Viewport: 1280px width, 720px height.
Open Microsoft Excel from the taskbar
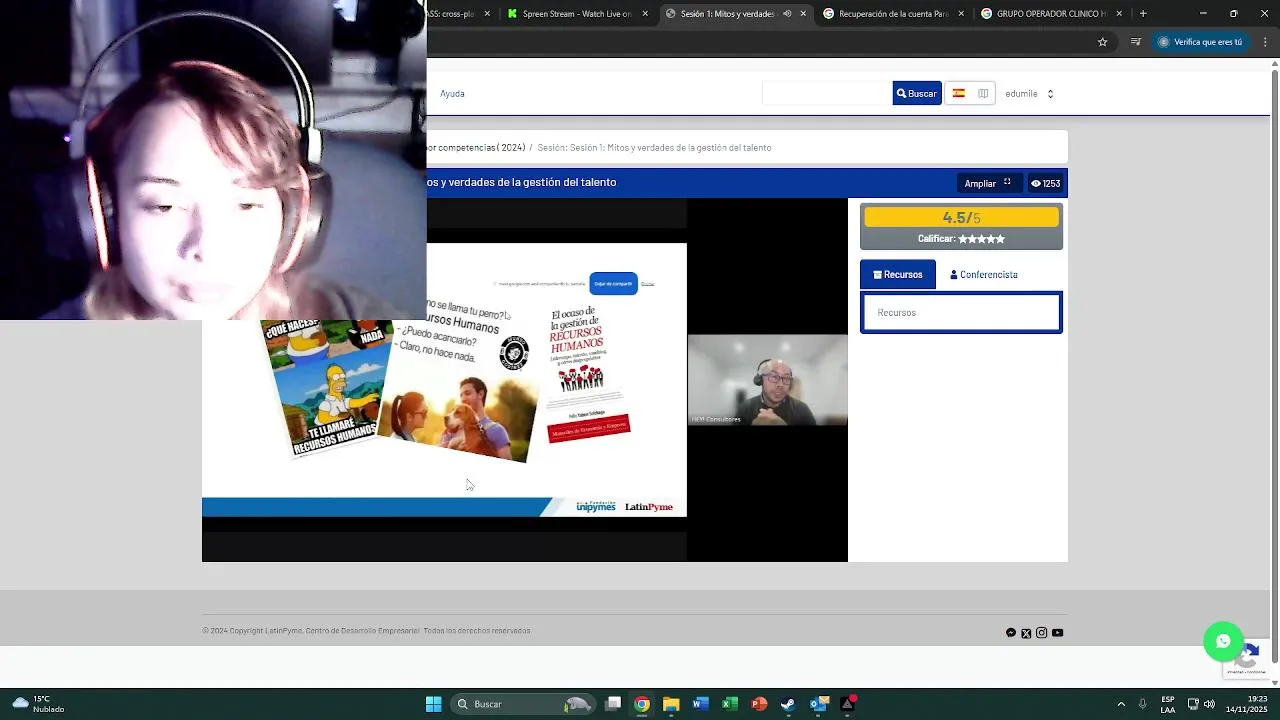click(730, 704)
